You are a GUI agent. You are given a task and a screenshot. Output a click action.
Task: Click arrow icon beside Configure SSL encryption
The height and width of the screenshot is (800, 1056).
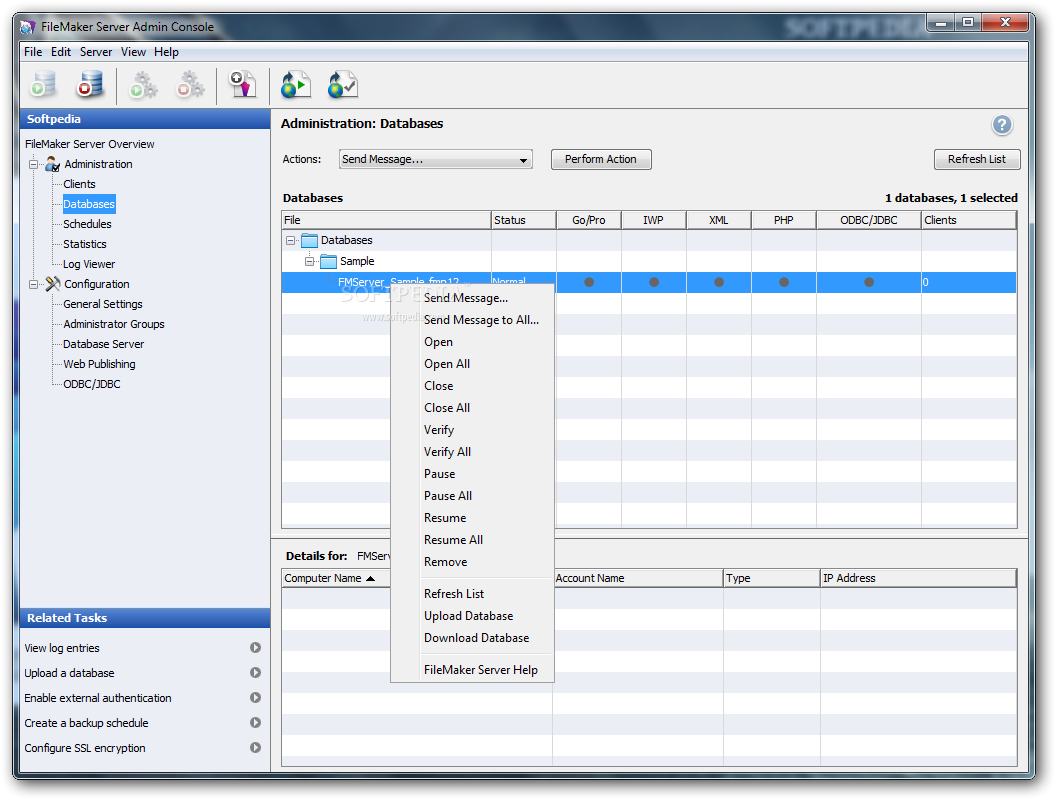[255, 747]
